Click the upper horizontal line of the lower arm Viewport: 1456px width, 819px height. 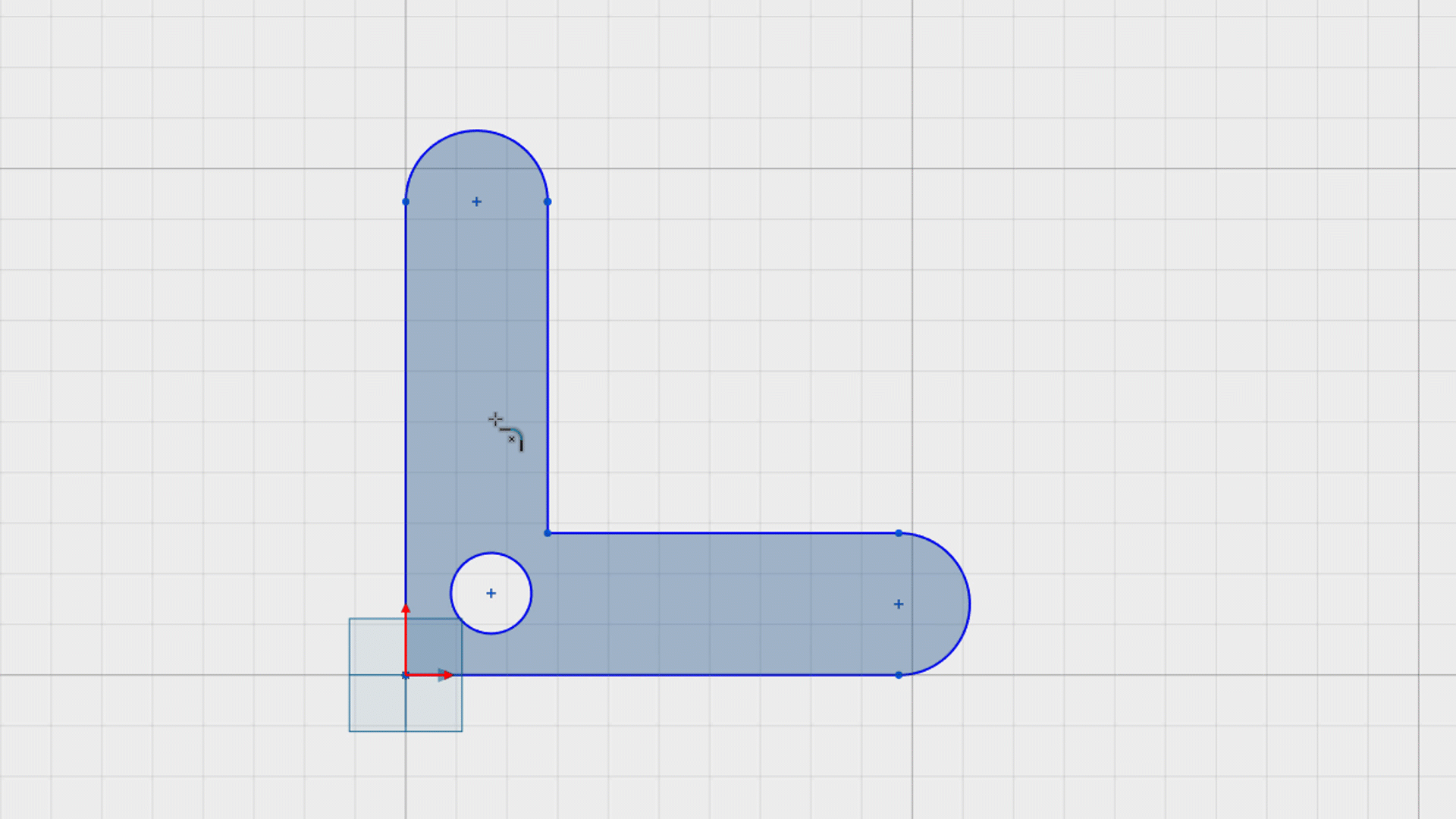click(723, 533)
